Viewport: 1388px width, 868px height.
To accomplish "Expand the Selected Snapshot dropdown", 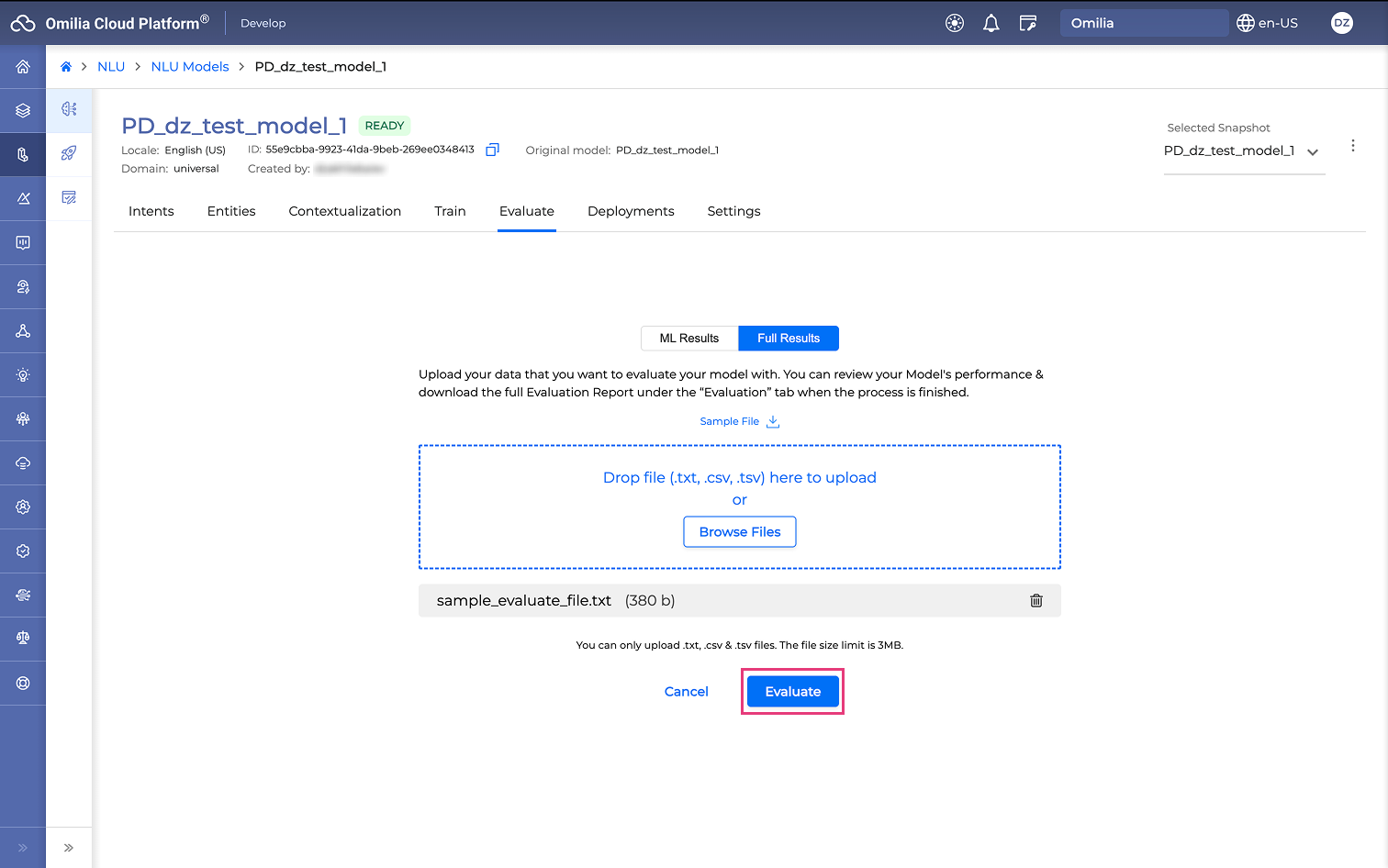I will pyautogui.click(x=1313, y=152).
